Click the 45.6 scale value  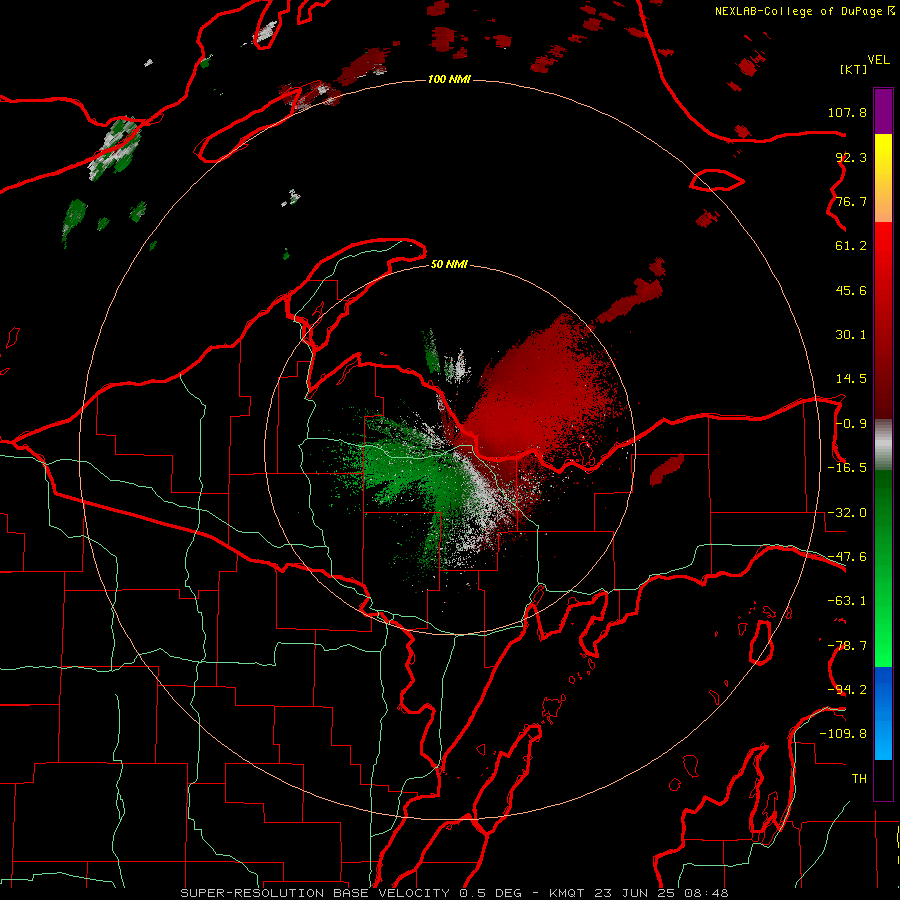tap(851, 290)
